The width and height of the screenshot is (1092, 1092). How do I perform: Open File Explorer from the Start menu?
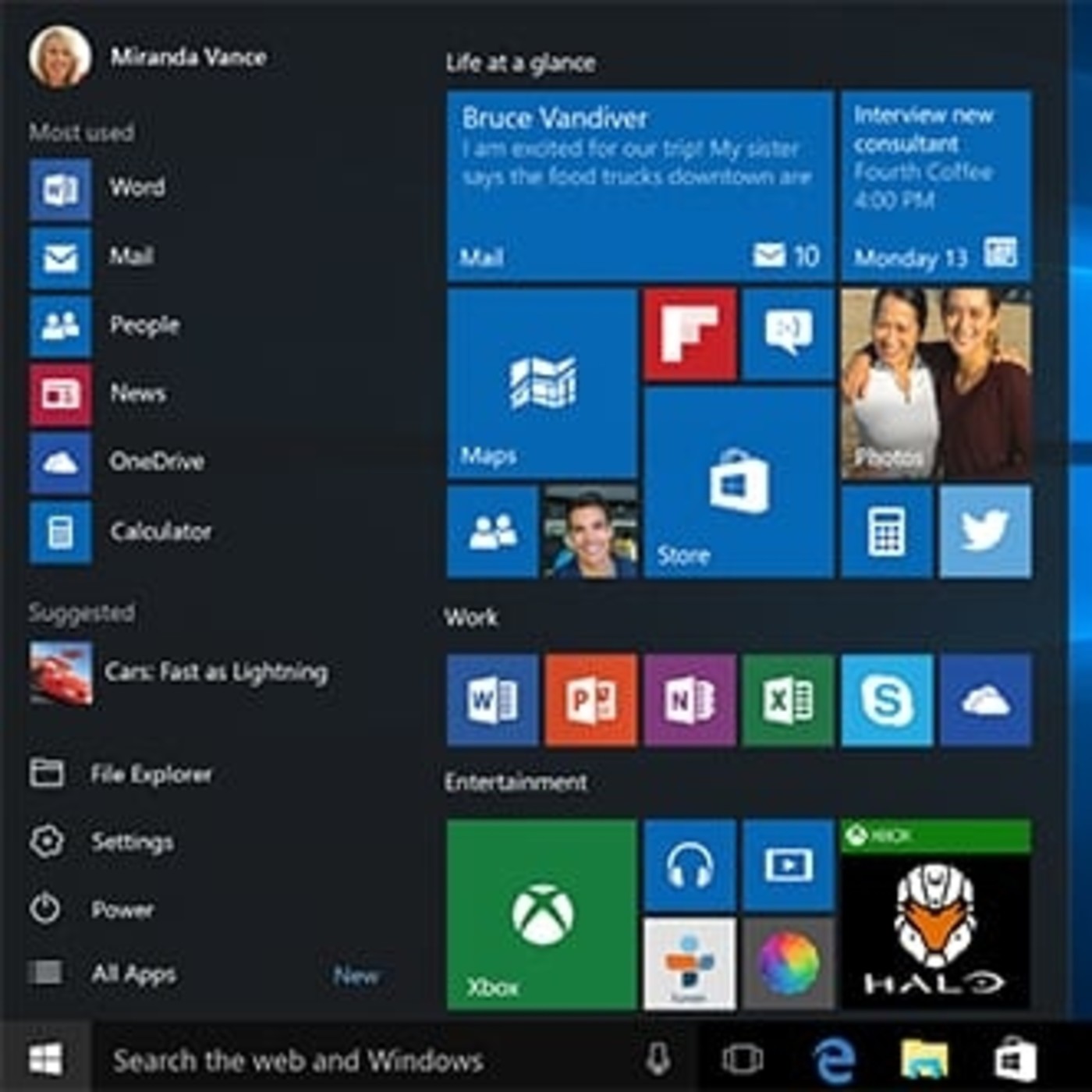121,774
